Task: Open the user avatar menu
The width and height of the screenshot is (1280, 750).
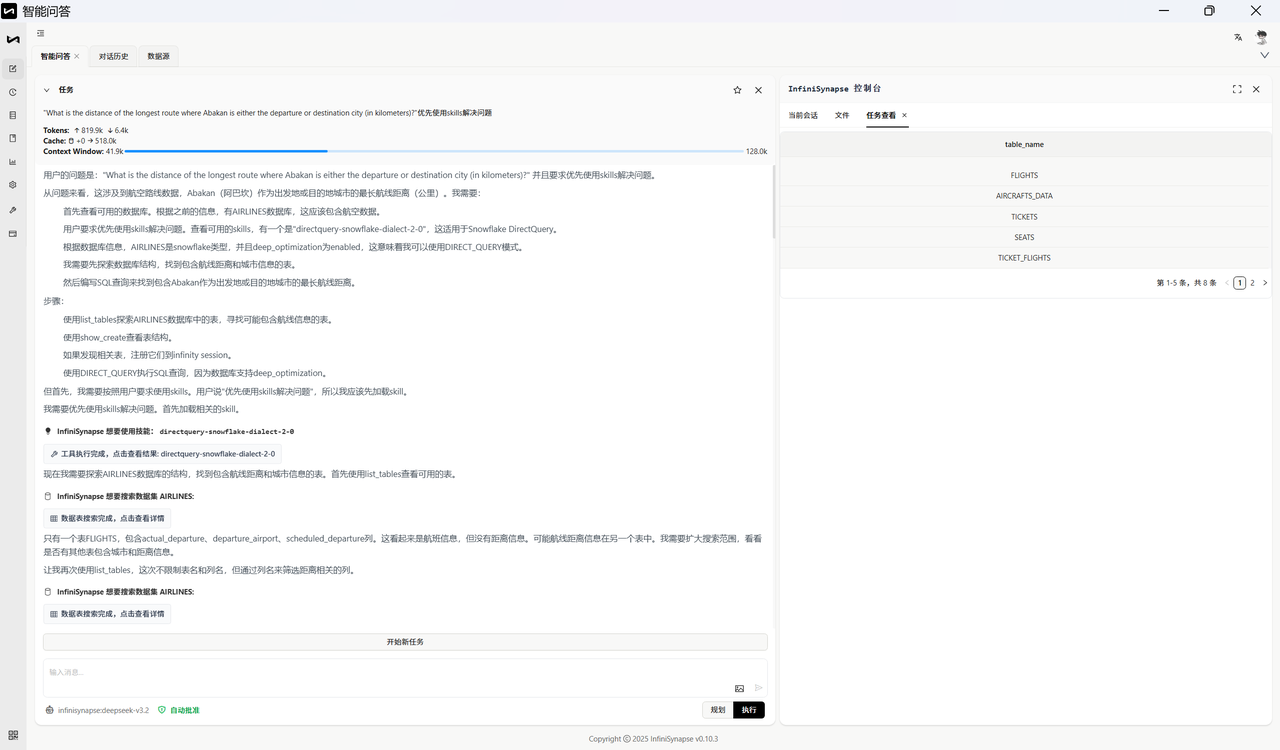Action: pyautogui.click(x=1262, y=37)
